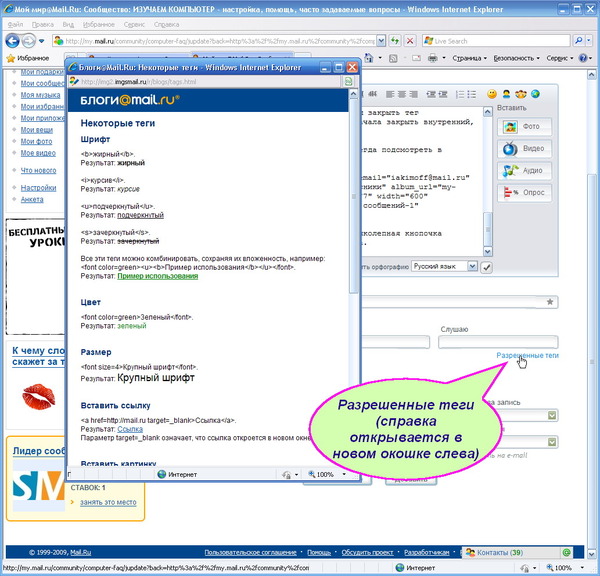Focus the Live Search input field
600x576 pixels.
(x=496, y=41)
